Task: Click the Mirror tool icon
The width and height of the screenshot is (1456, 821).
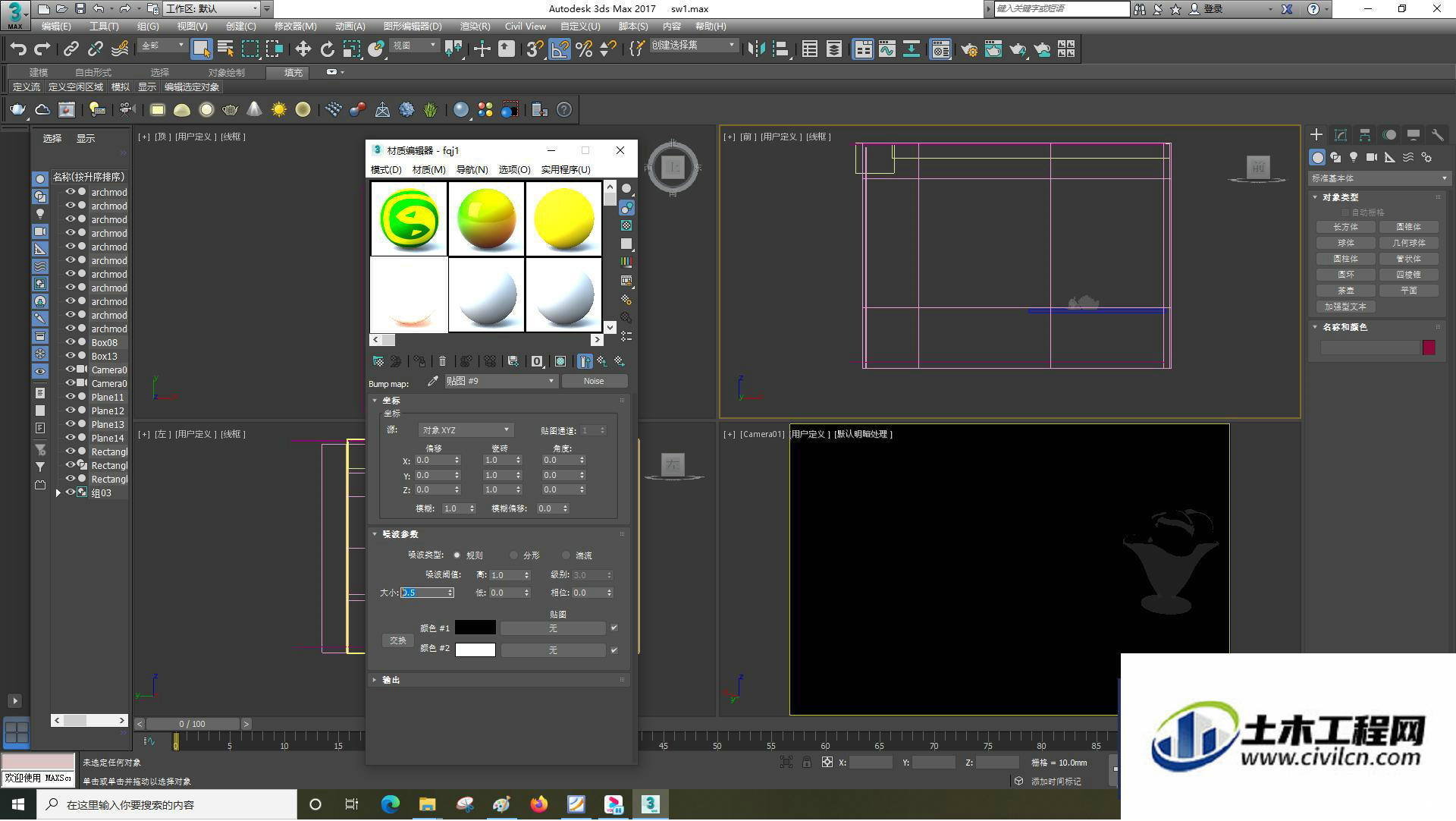Action: [x=756, y=49]
